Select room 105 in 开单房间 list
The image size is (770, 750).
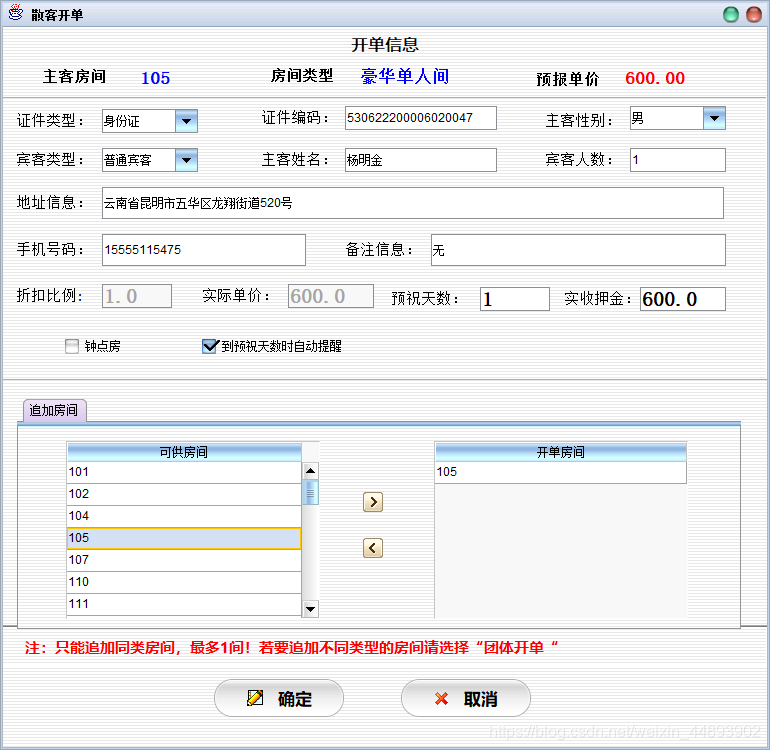coord(560,472)
